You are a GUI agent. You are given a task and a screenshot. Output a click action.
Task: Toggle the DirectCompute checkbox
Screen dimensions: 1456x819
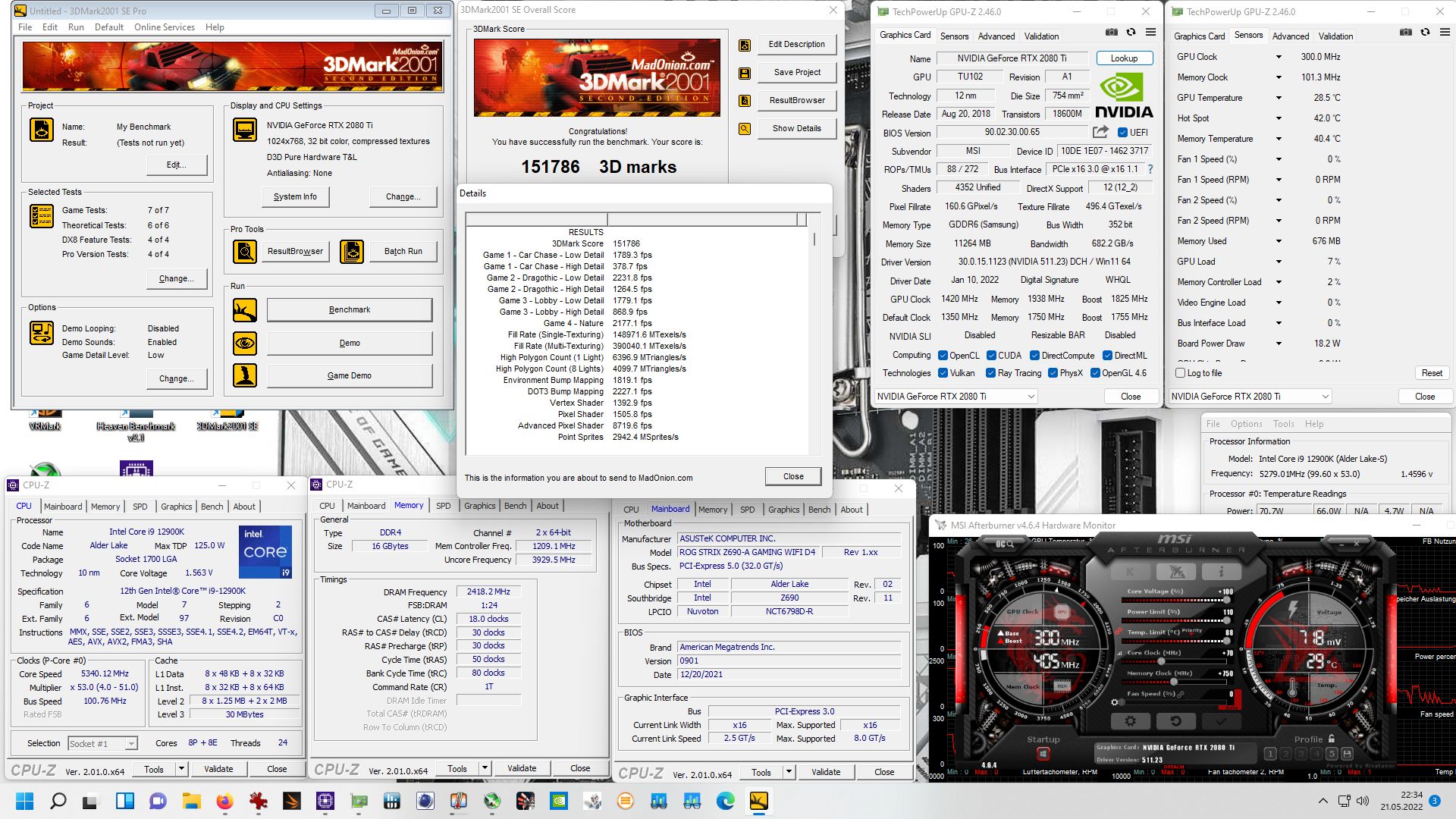pos(1035,356)
